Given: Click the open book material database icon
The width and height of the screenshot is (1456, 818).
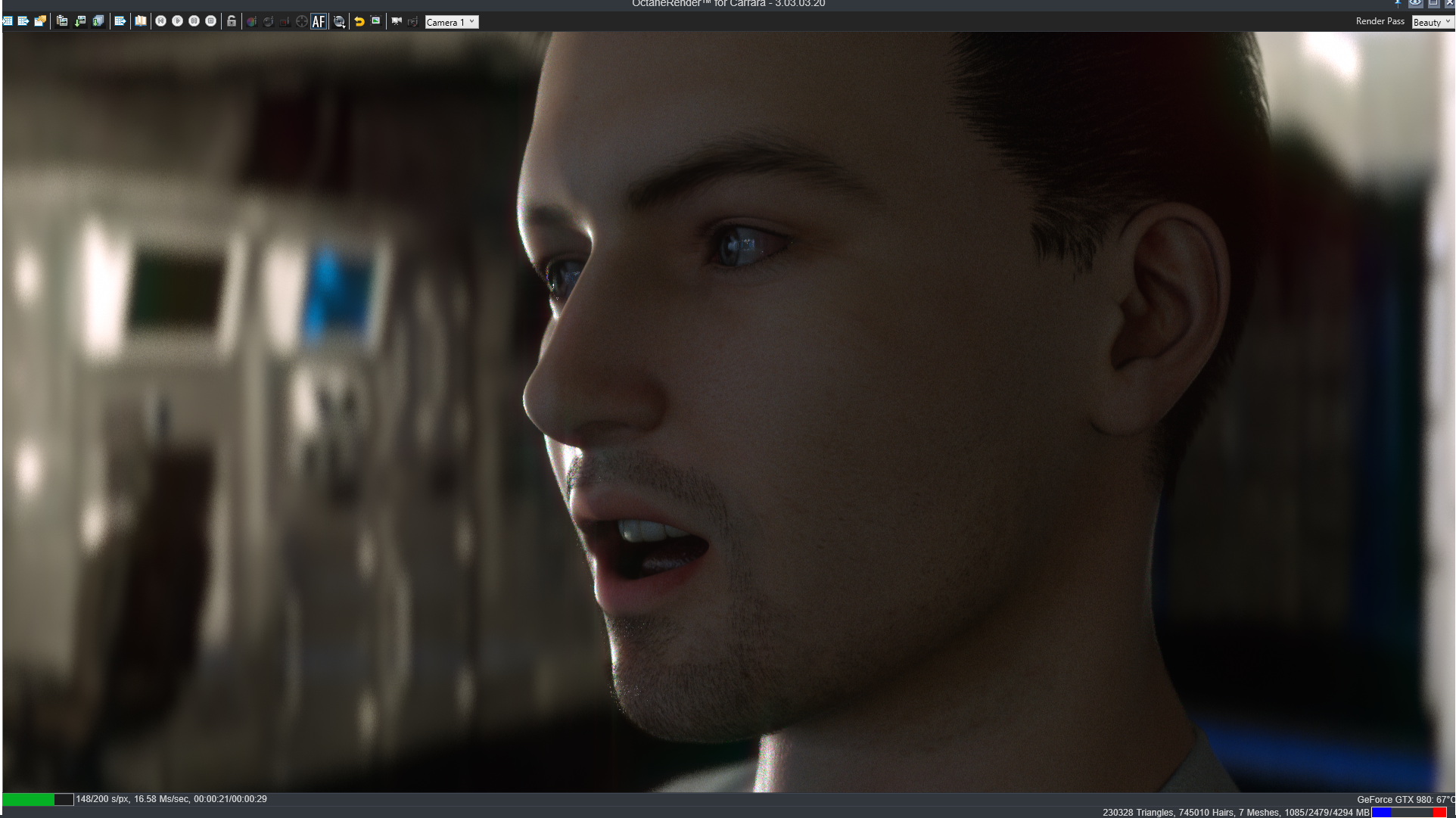Looking at the screenshot, I should [x=141, y=21].
